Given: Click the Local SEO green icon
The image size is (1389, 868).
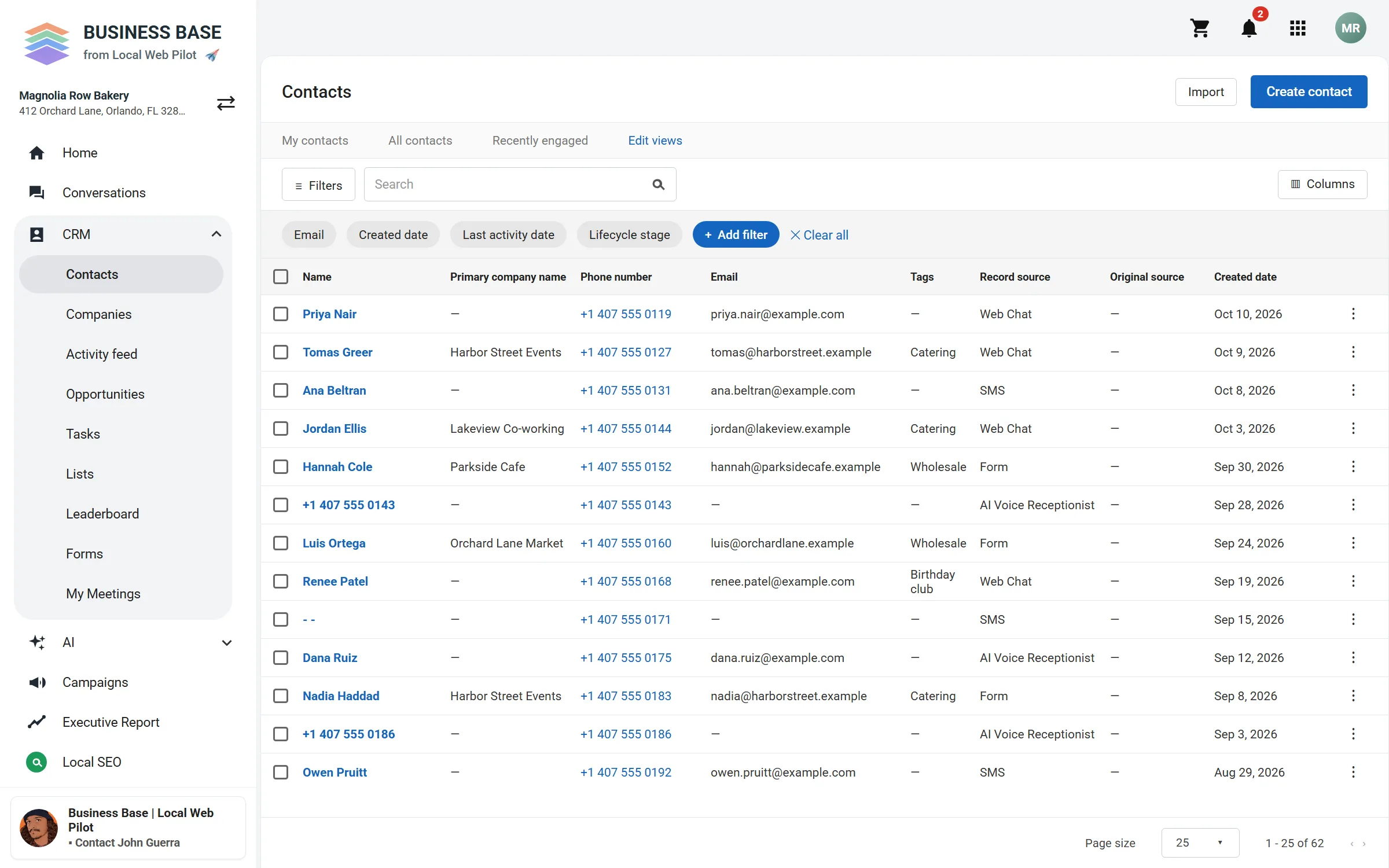Looking at the screenshot, I should point(36,762).
